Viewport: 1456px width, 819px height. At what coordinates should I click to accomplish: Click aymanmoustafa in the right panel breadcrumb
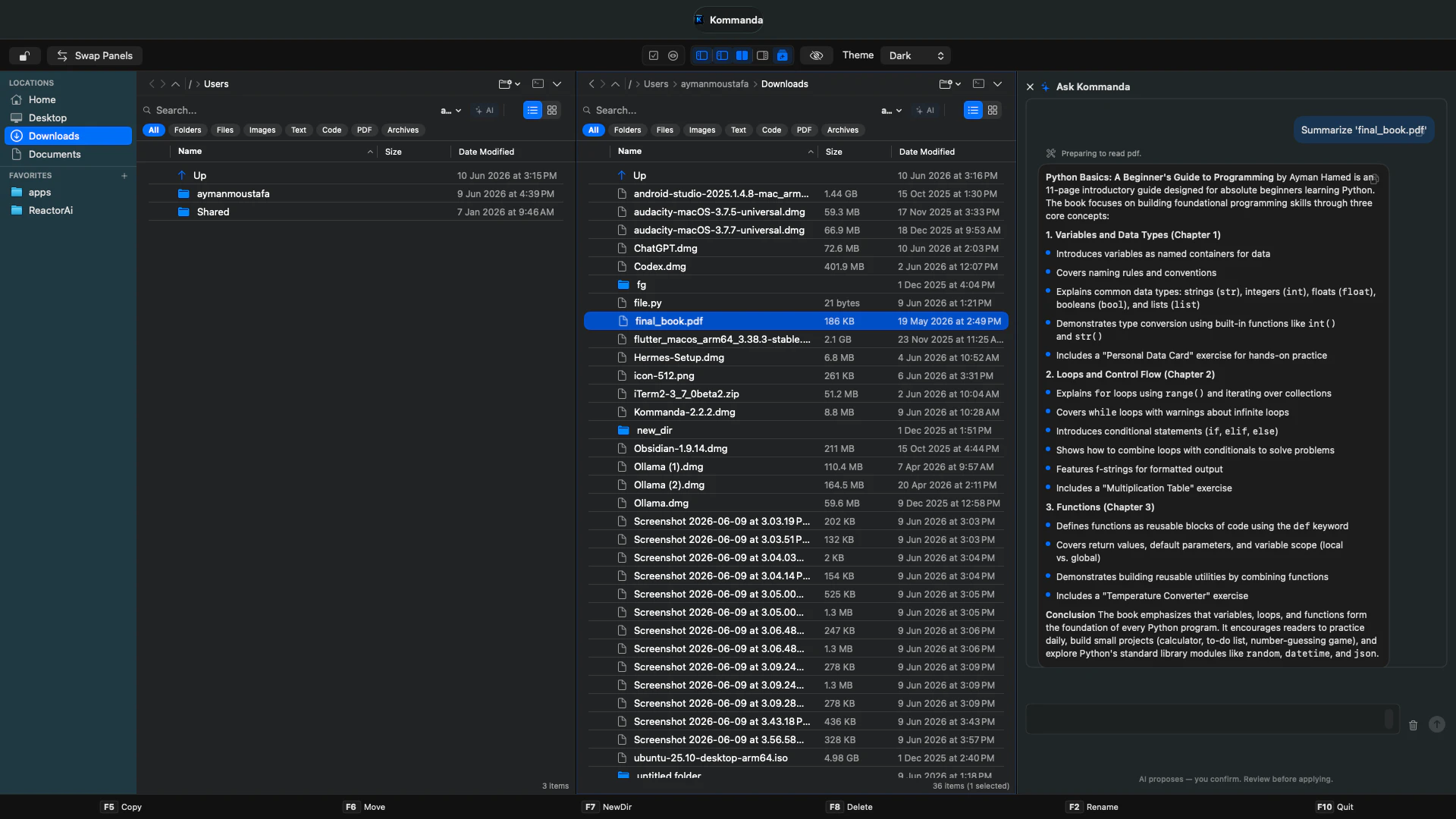[x=714, y=84]
